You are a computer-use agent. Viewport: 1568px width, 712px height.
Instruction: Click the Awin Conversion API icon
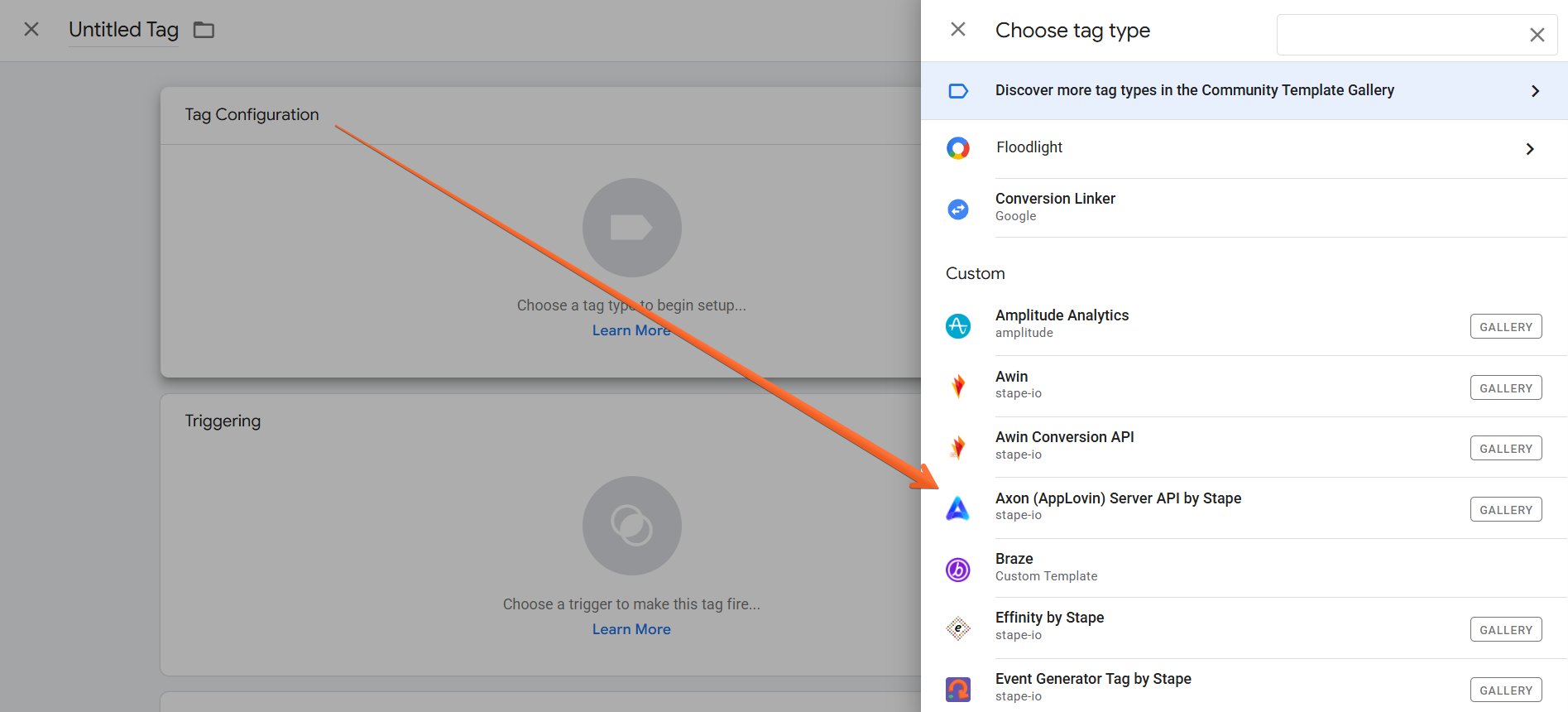[x=958, y=447]
